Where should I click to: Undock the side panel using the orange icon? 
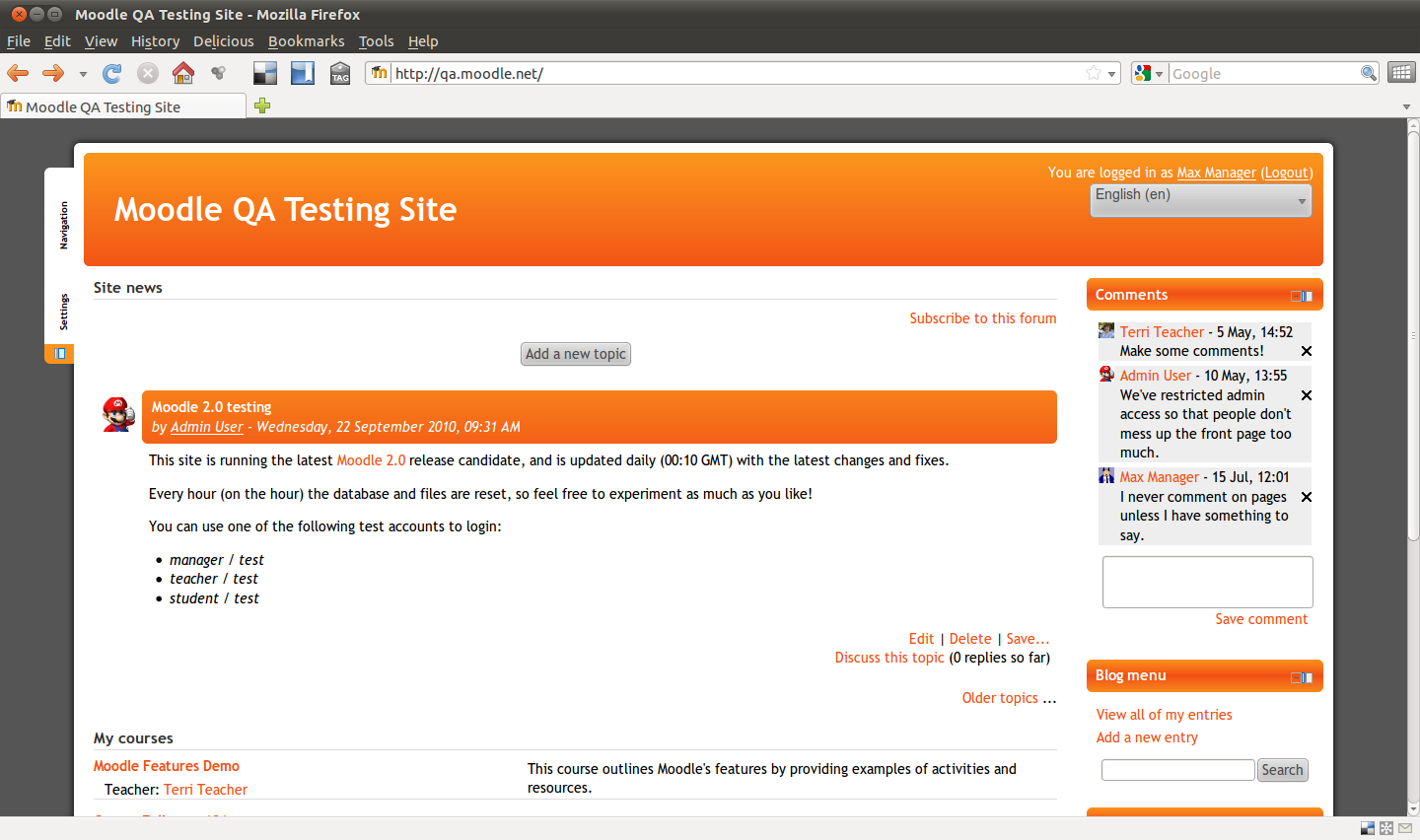pyautogui.click(x=60, y=353)
